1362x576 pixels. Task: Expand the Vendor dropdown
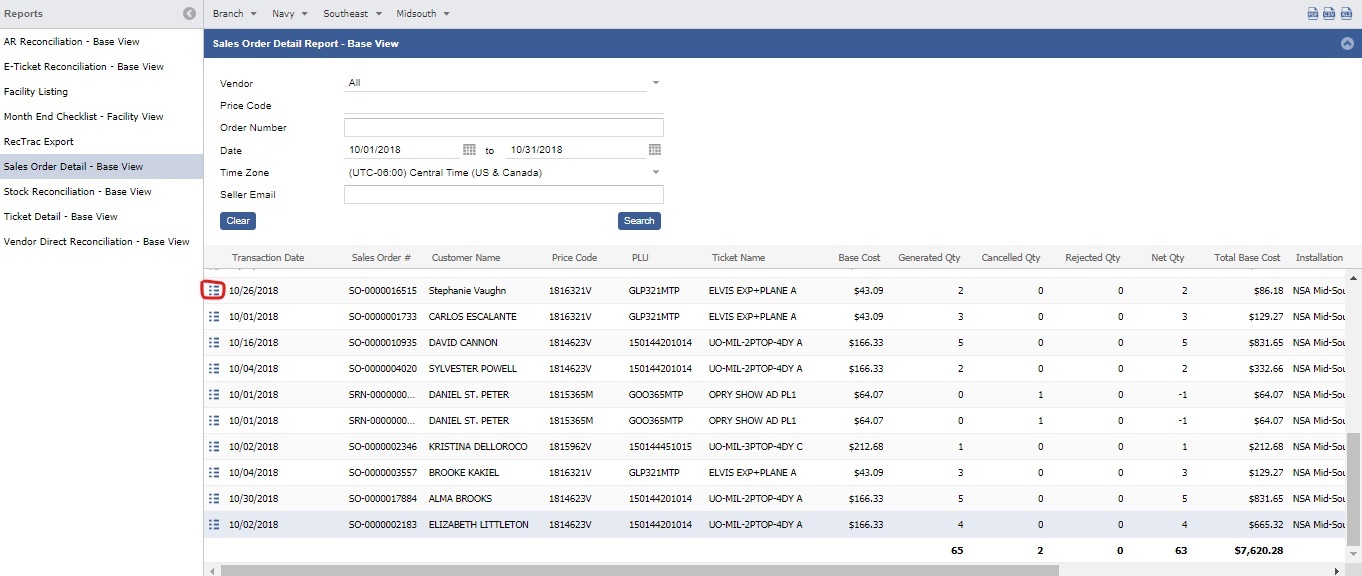pyautogui.click(x=656, y=83)
